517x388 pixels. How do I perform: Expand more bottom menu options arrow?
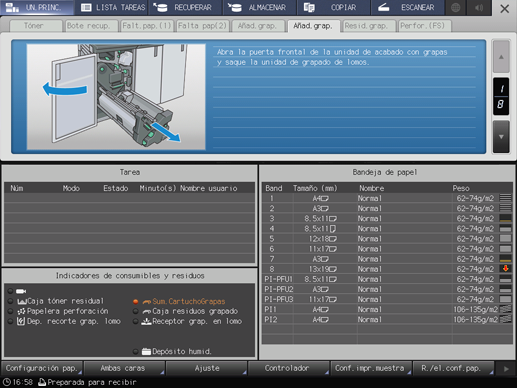[506, 369]
